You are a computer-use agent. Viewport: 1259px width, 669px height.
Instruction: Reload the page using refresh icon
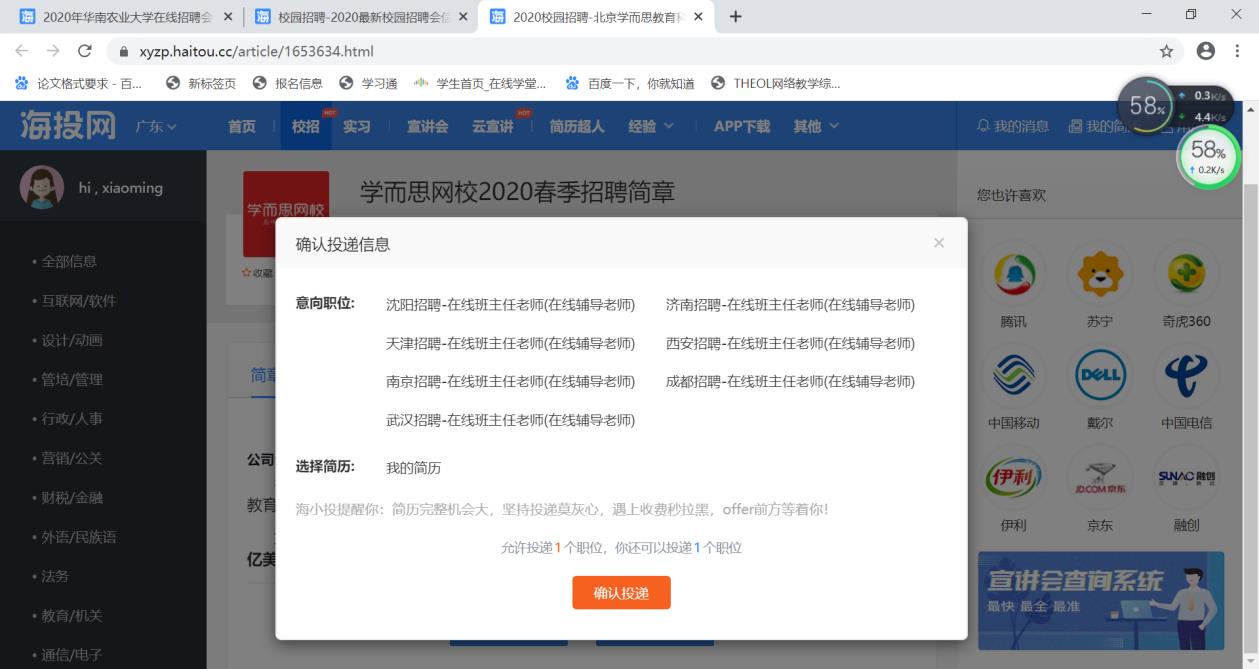84,51
